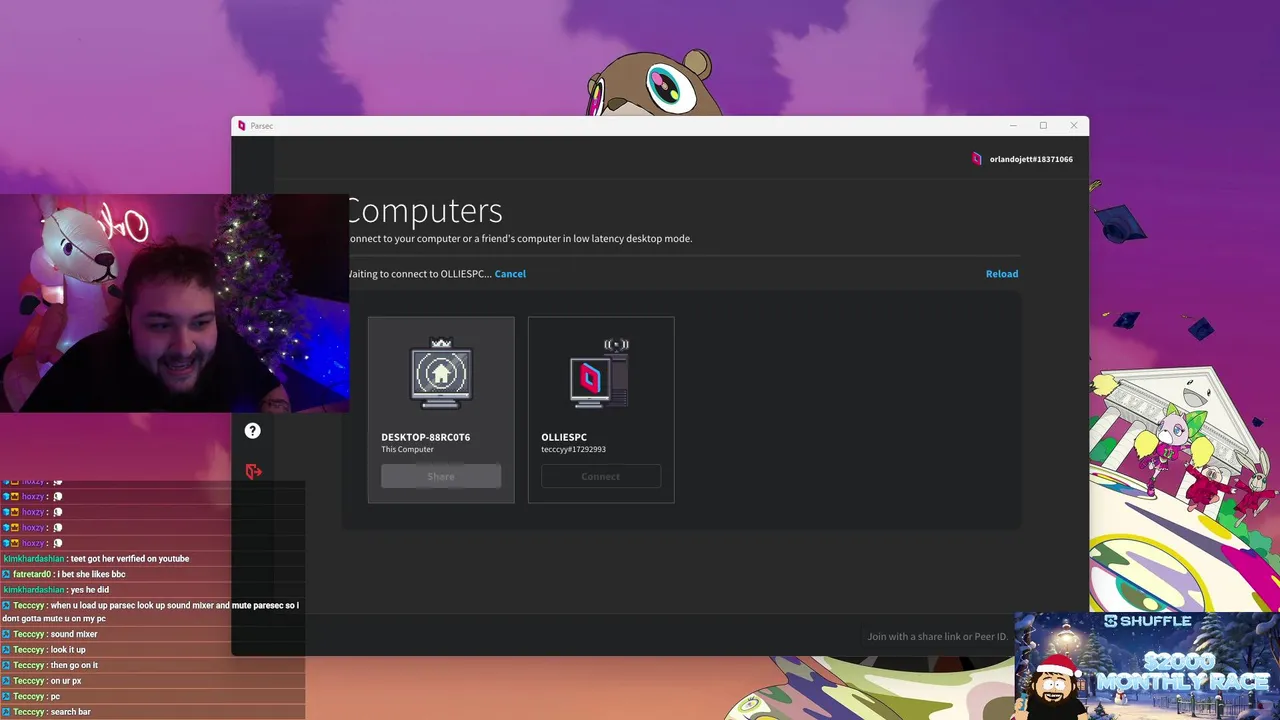Click the Shuffle $2000 Monthly Race banner
Viewport: 1280px width, 720px height.
tap(1147, 665)
